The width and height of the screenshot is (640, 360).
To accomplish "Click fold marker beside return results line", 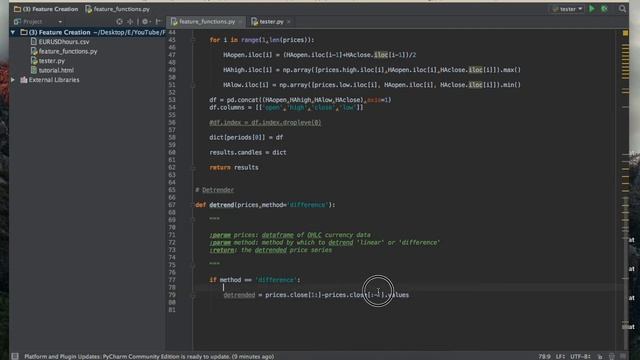I will click(x=193, y=167).
